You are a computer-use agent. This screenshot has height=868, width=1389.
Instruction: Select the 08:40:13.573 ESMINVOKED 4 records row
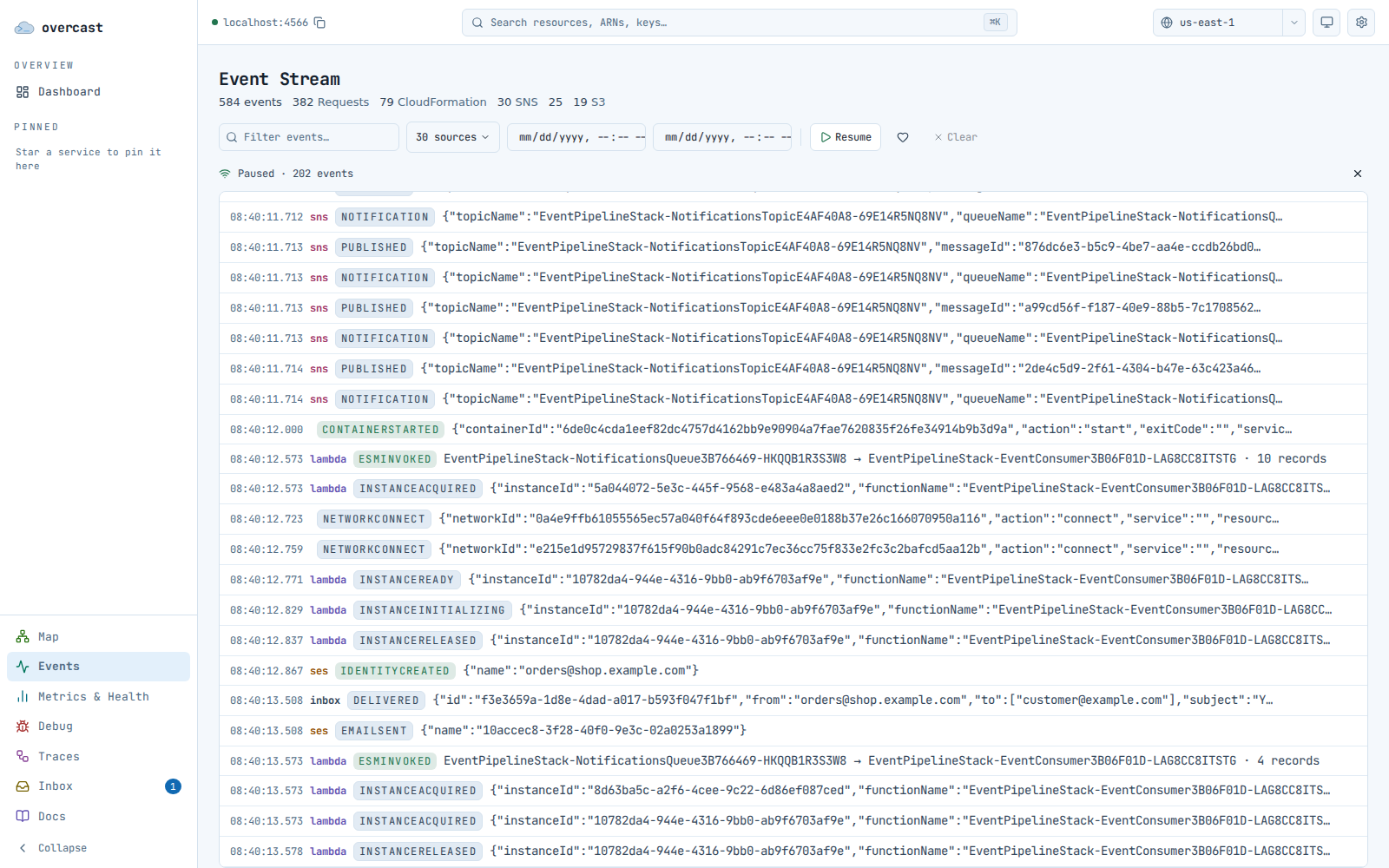793,761
